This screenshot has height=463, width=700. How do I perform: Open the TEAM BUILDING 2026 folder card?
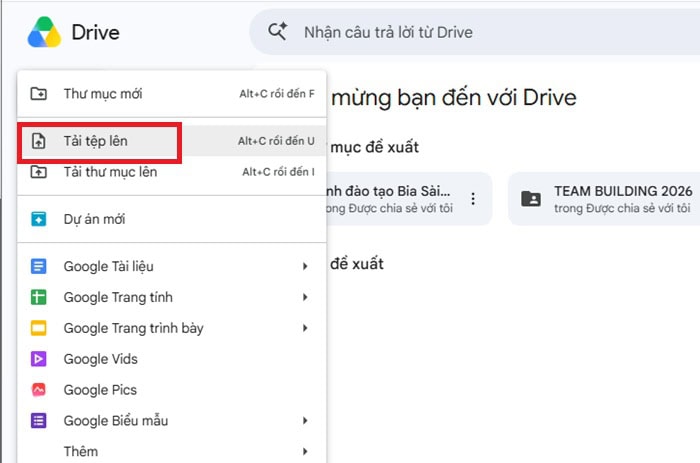[604, 199]
